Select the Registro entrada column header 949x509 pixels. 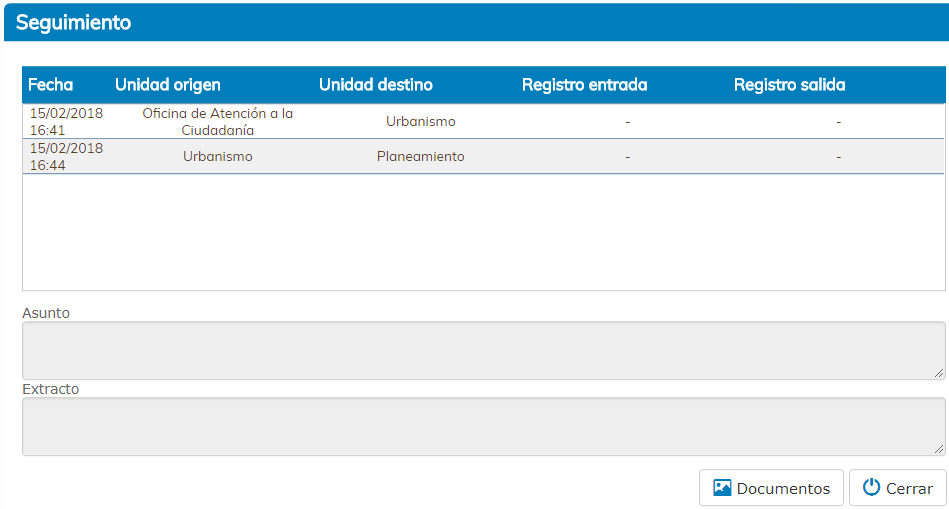[x=584, y=85]
